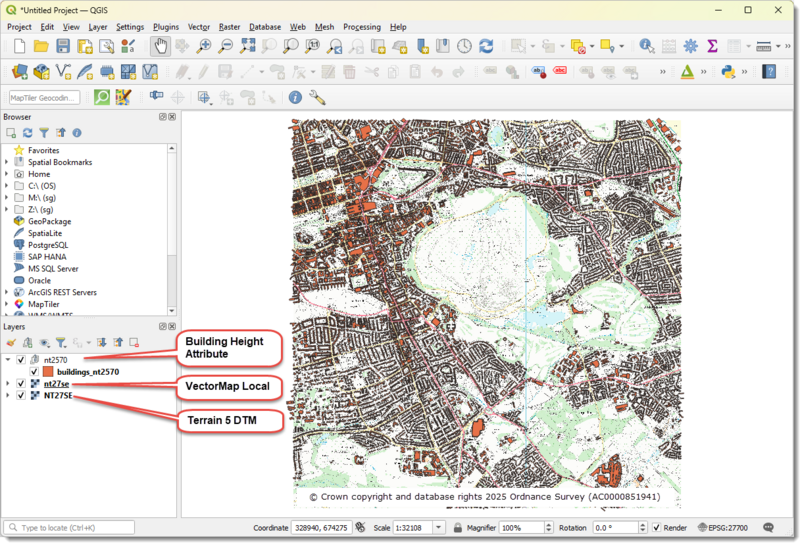Open a project using the folder icon
This screenshot has width=800, height=543.
point(41,46)
